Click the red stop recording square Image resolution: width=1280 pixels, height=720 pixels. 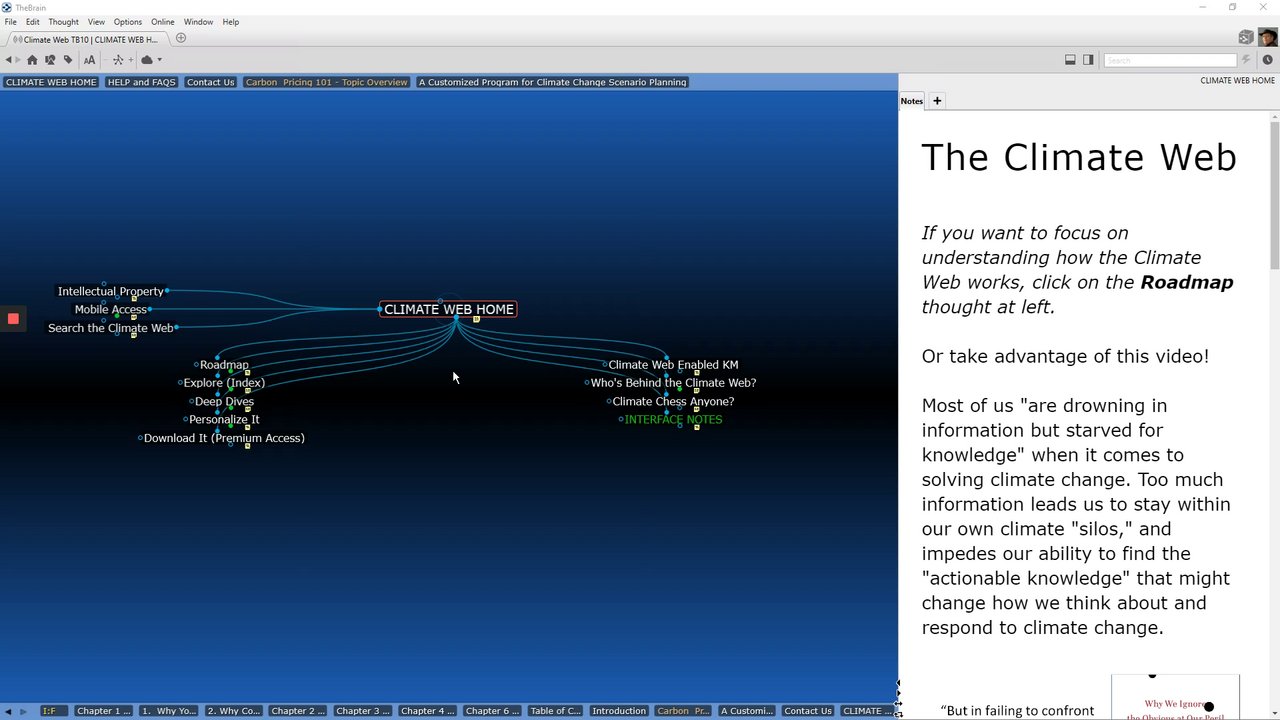click(x=13, y=319)
